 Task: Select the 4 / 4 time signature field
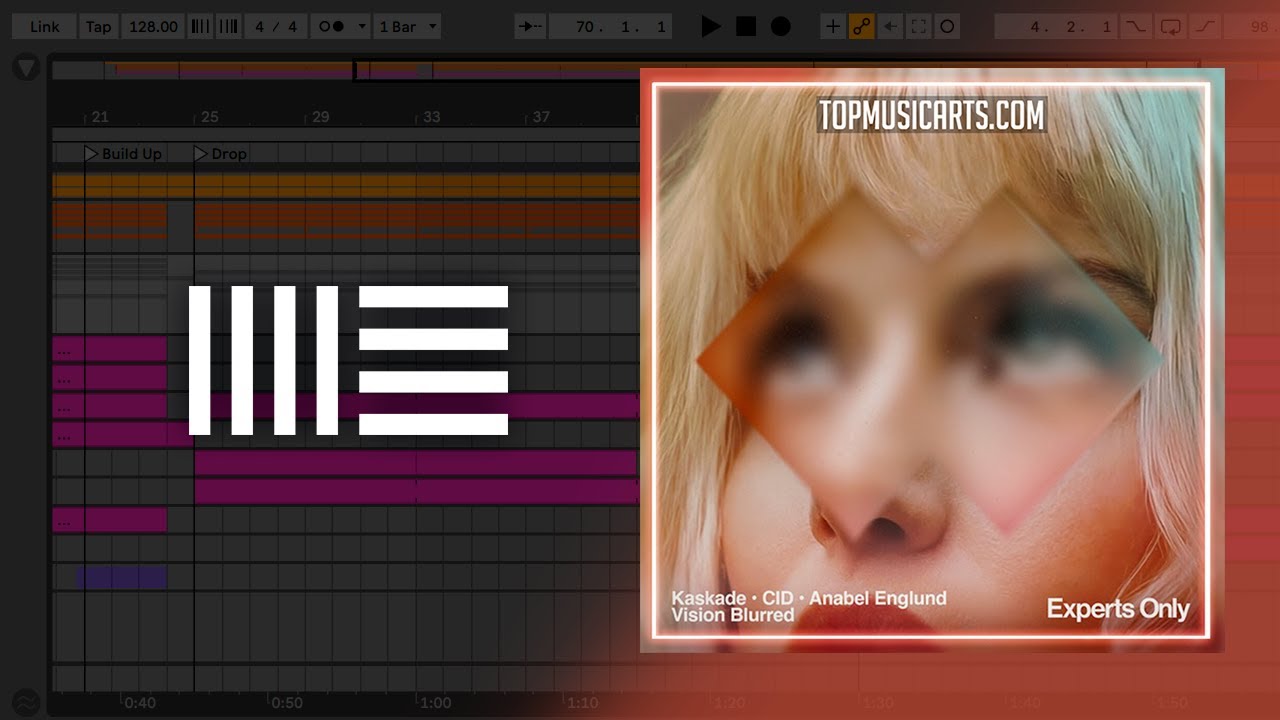pos(276,27)
